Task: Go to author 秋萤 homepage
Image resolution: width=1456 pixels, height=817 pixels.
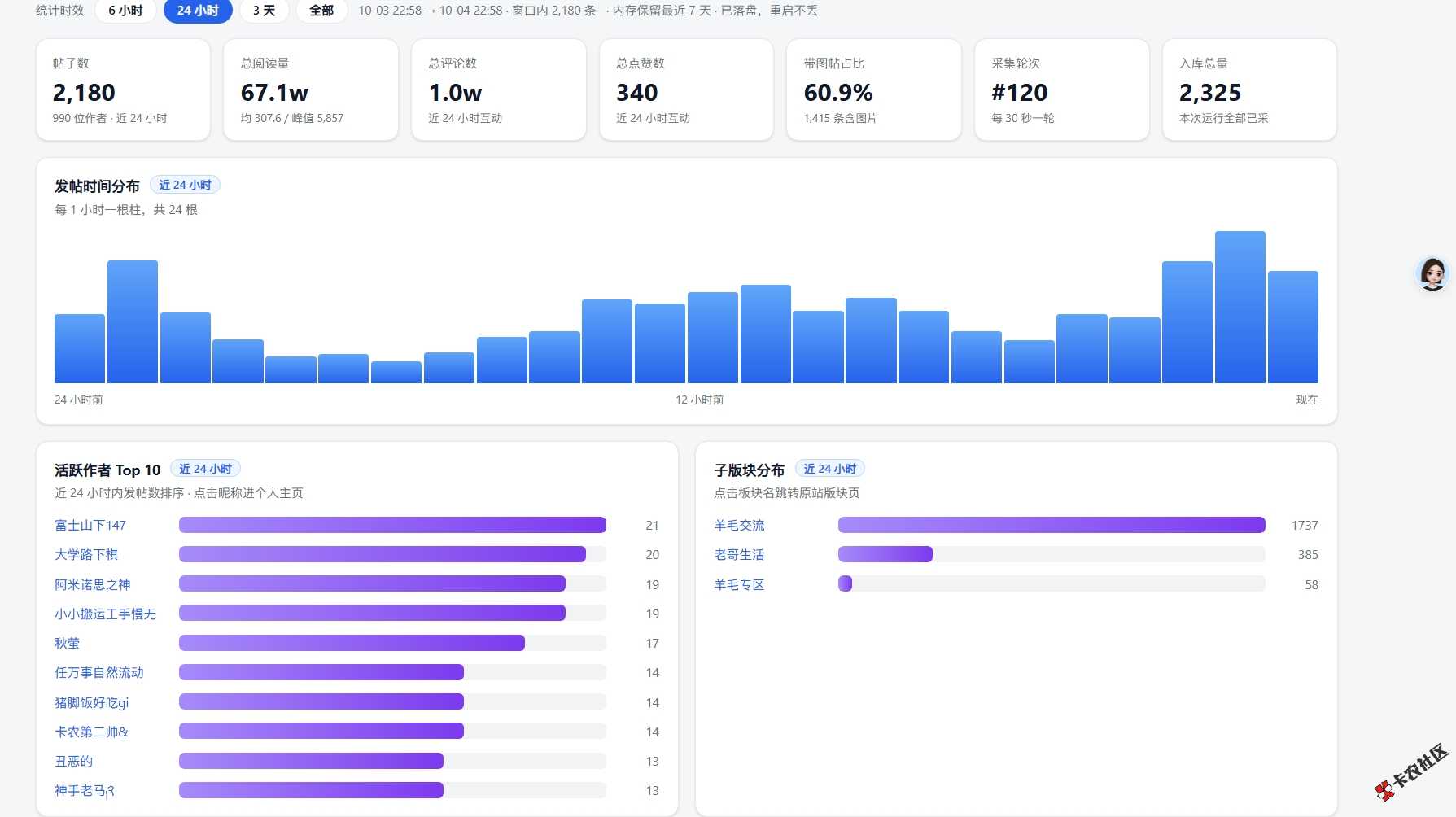Action: [x=68, y=644]
